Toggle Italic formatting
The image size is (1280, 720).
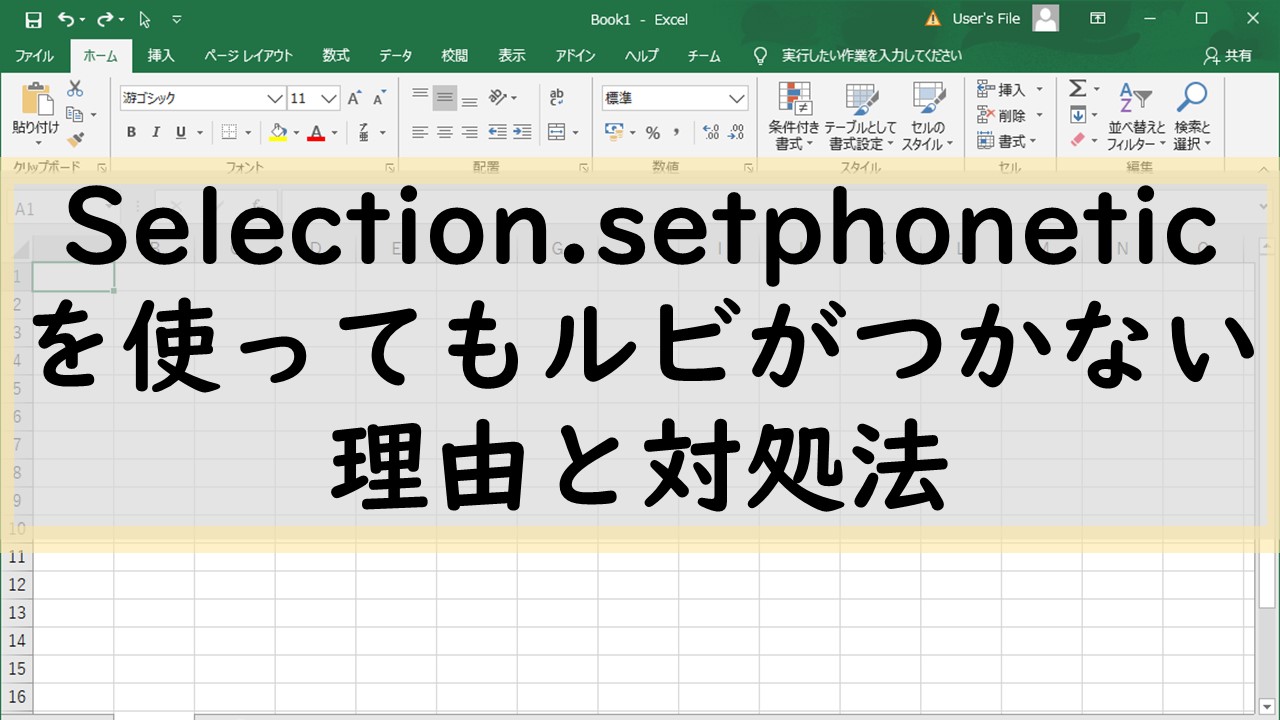(156, 132)
